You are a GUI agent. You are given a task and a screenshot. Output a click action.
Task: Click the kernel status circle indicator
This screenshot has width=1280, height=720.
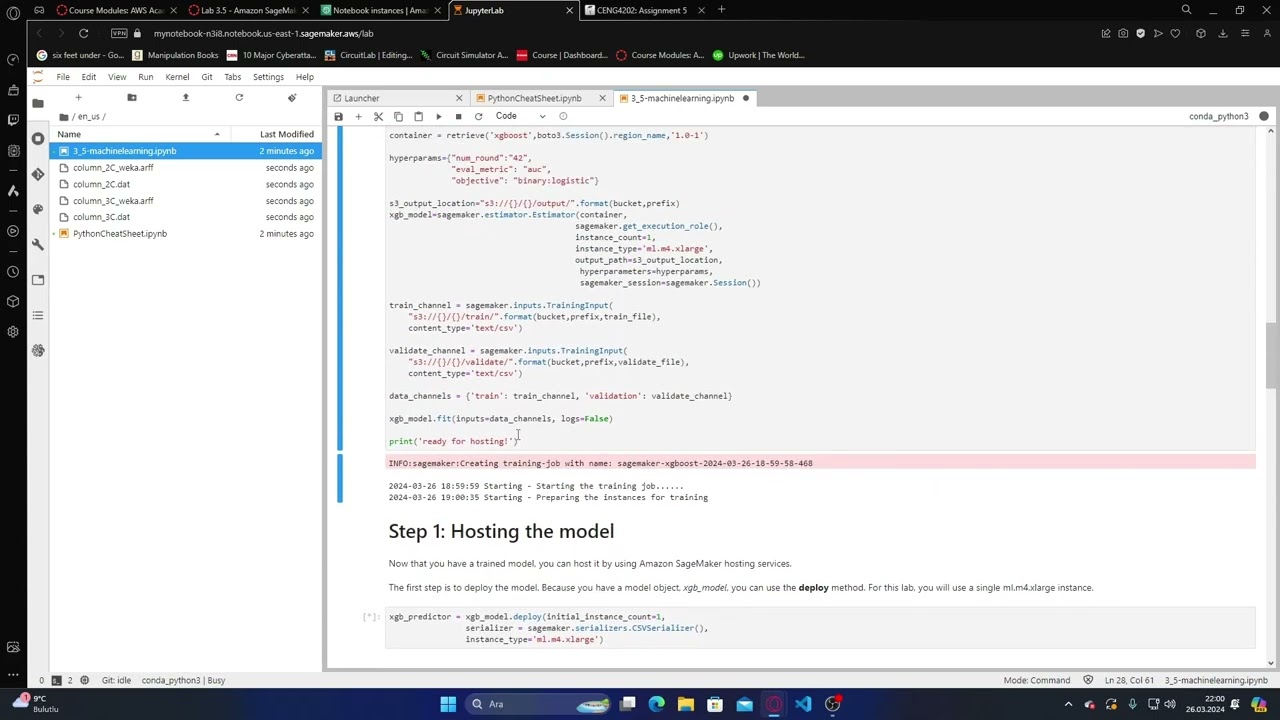click(x=1264, y=116)
